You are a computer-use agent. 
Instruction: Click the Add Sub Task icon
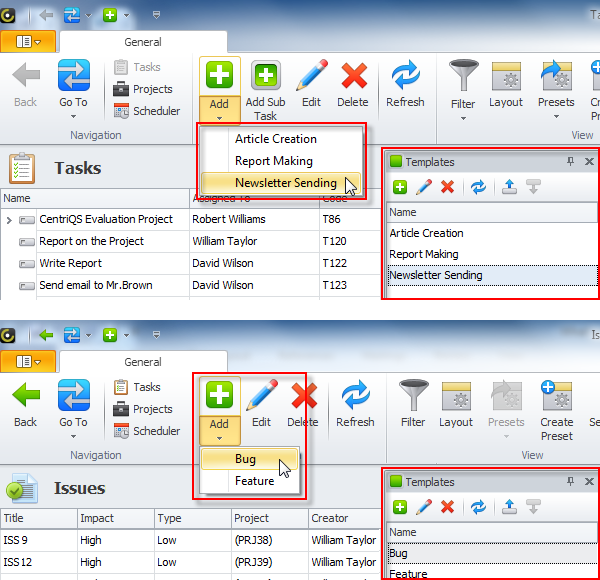point(265,77)
